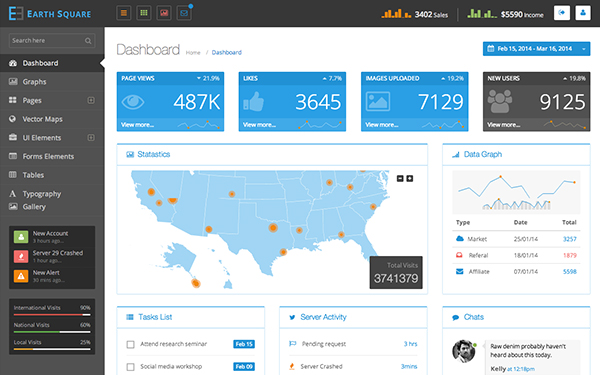600x375 pixels.
Task: Click the Server 29 Crashed red icon
Action: click(21, 256)
